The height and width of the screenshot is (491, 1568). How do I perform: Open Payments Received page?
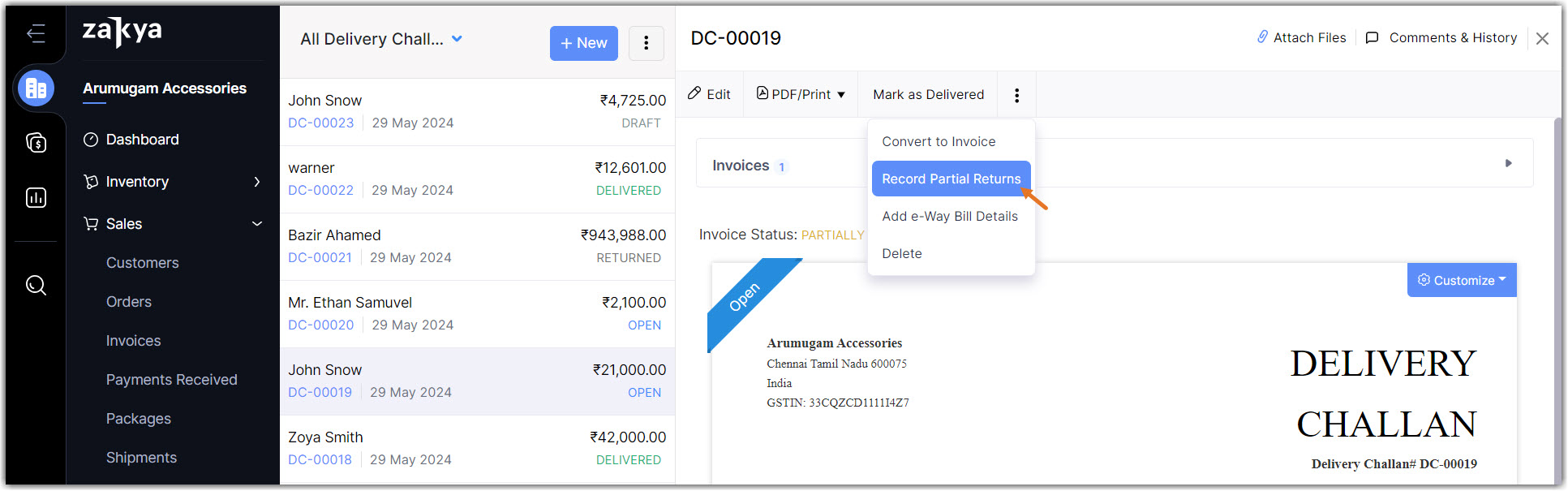pyautogui.click(x=172, y=380)
